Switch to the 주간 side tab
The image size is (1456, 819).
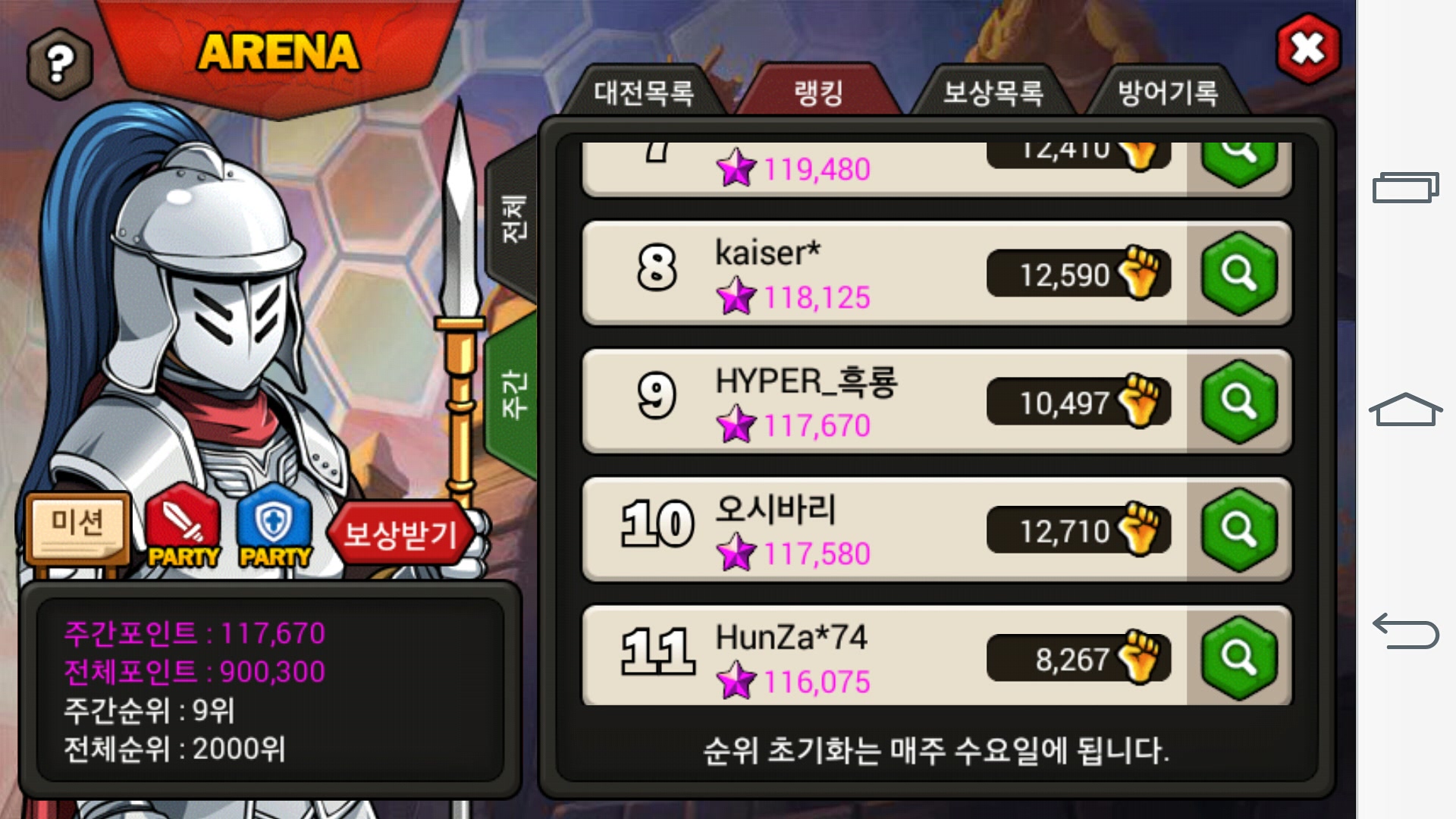click(x=513, y=394)
